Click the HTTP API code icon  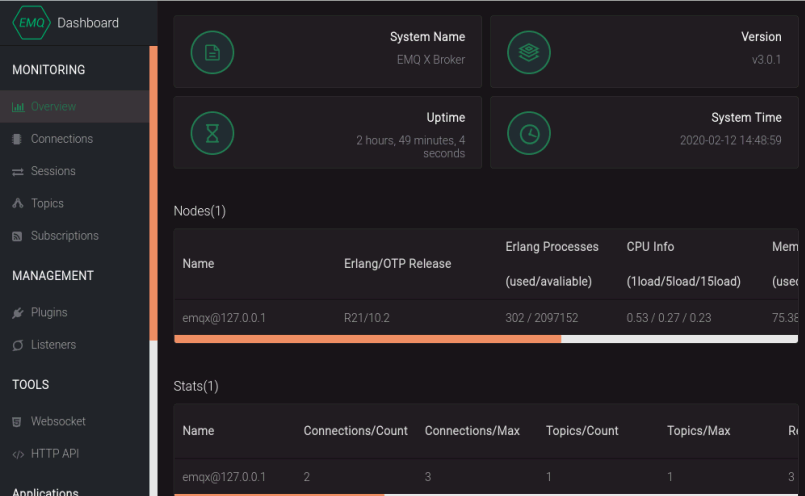(17, 454)
